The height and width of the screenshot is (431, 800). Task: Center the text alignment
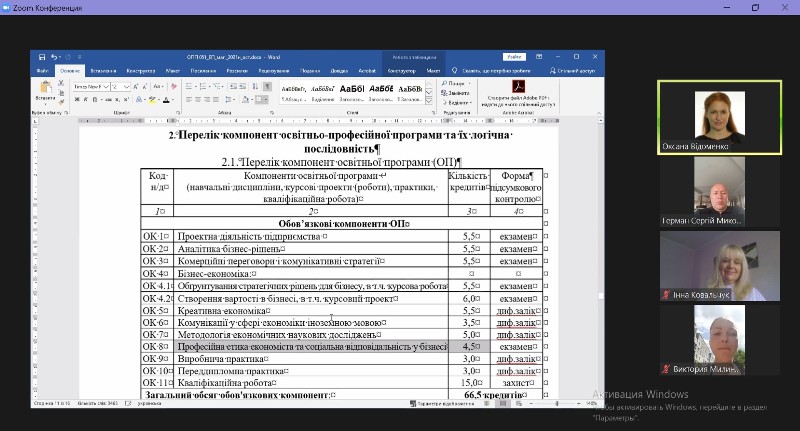[197, 99]
